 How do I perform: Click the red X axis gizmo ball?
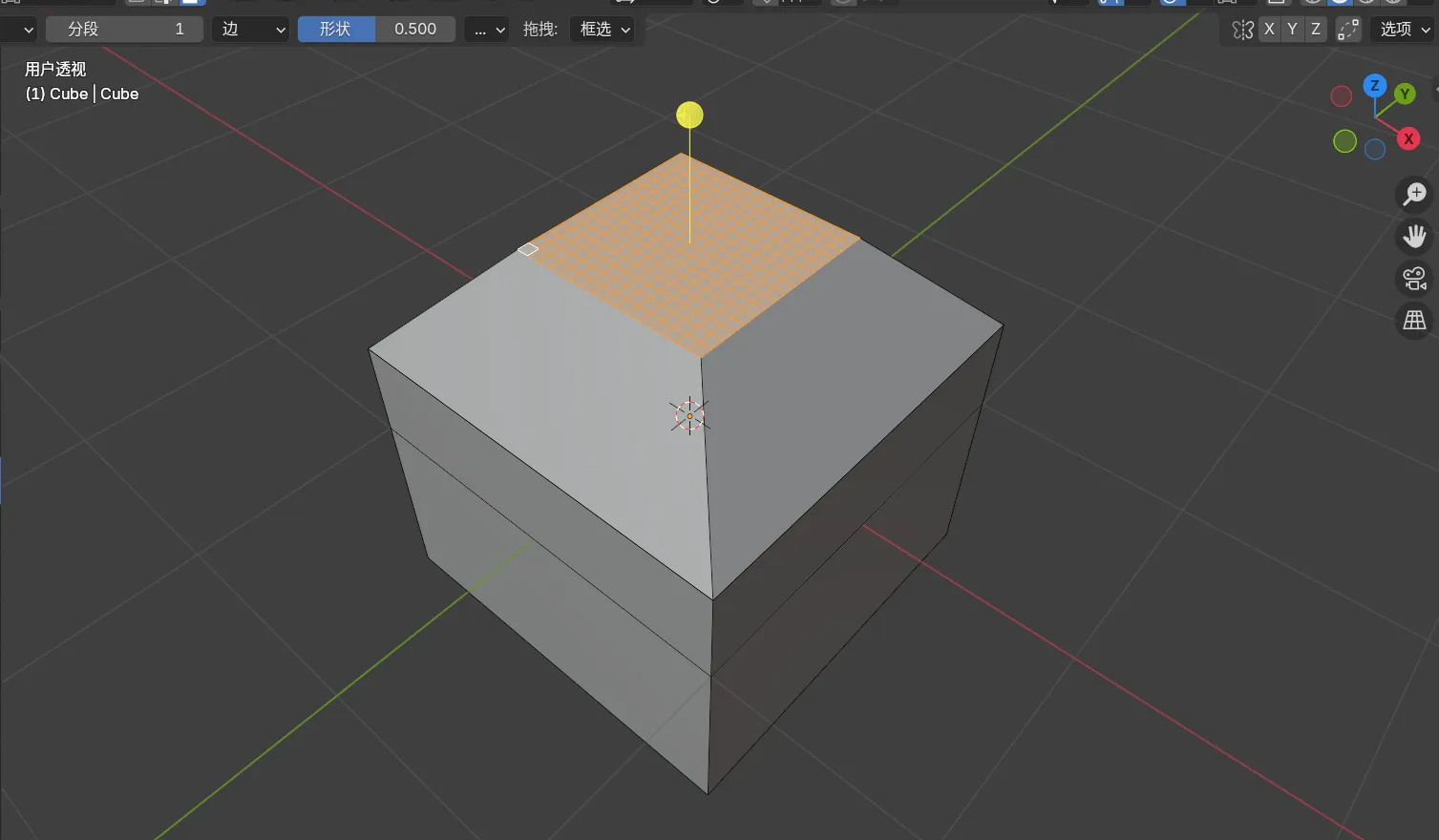[1407, 139]
